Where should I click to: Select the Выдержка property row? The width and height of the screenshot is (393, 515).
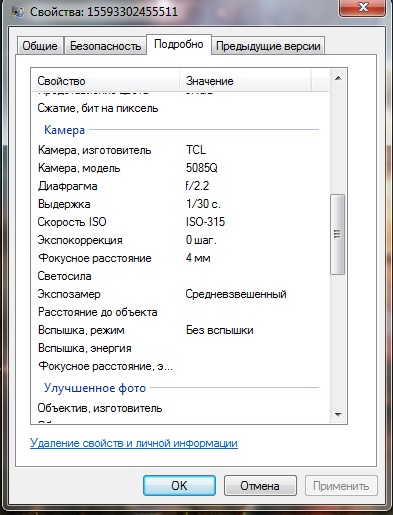click(x=64, y=204)
